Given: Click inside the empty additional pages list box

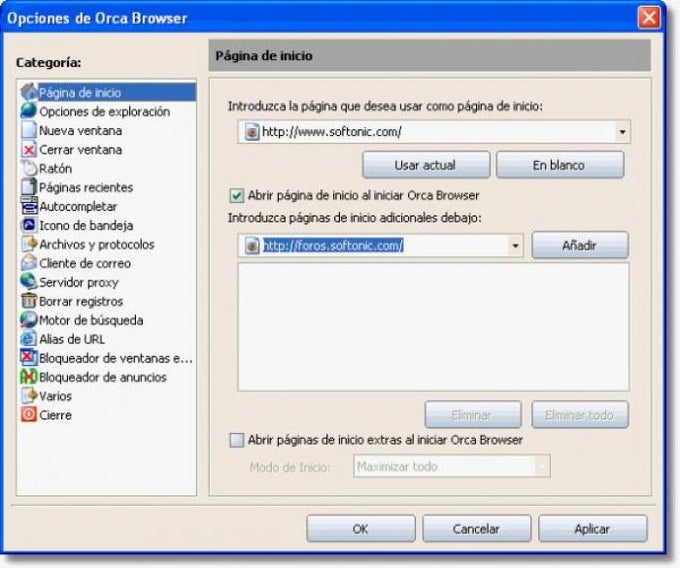Looking at the screenshot, I should pyautogui.click(x=433, y=326).
